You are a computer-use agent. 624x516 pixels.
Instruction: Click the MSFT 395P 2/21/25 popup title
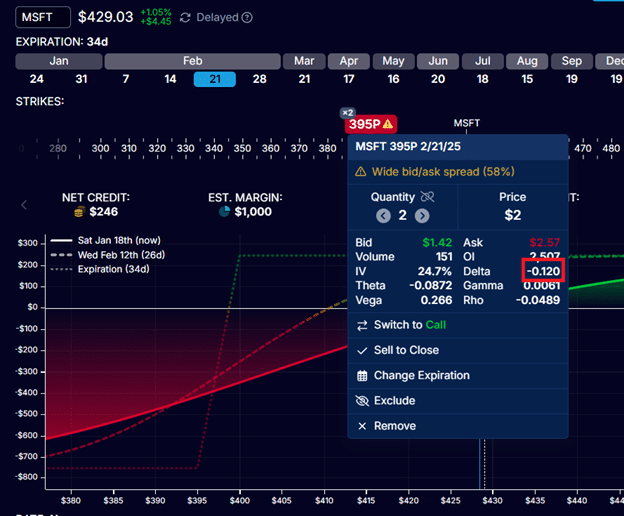(408, 146)
